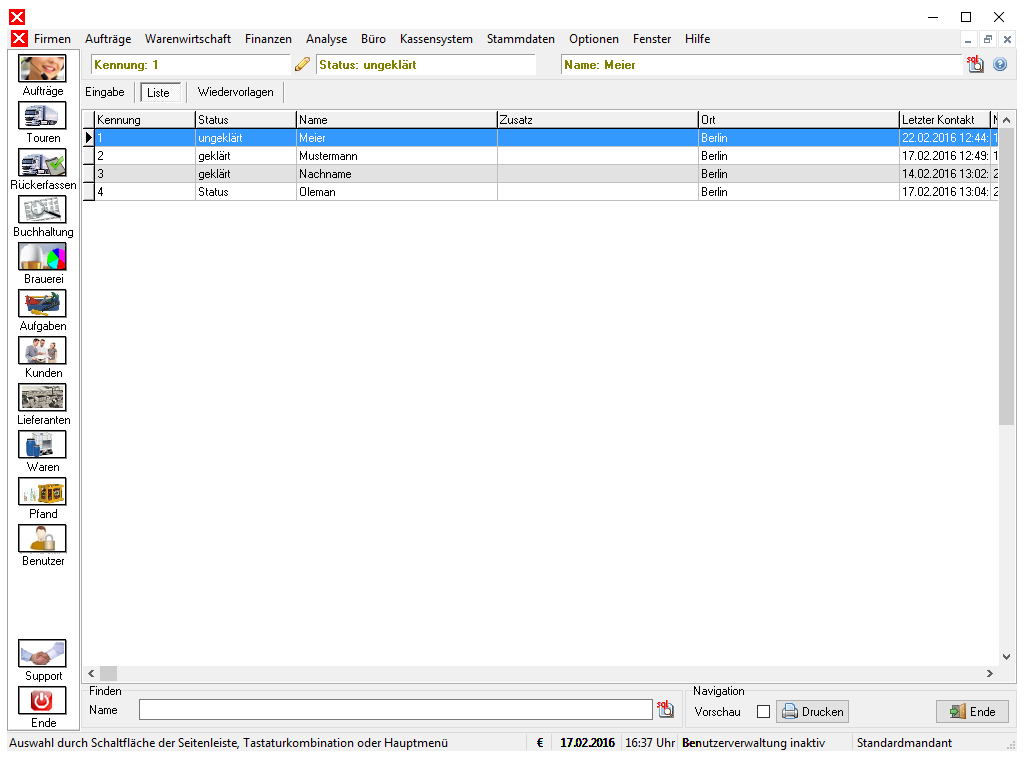Switch to the Eingabe tab
The width and height of the screenshot is (1024, 758).
coord(104,92)
